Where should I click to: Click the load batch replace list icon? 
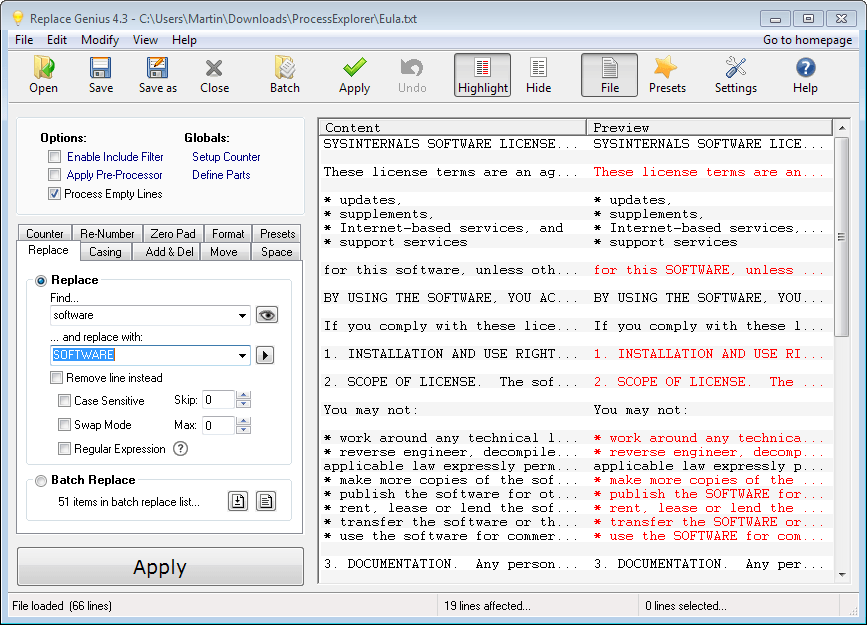click(238, 501)
